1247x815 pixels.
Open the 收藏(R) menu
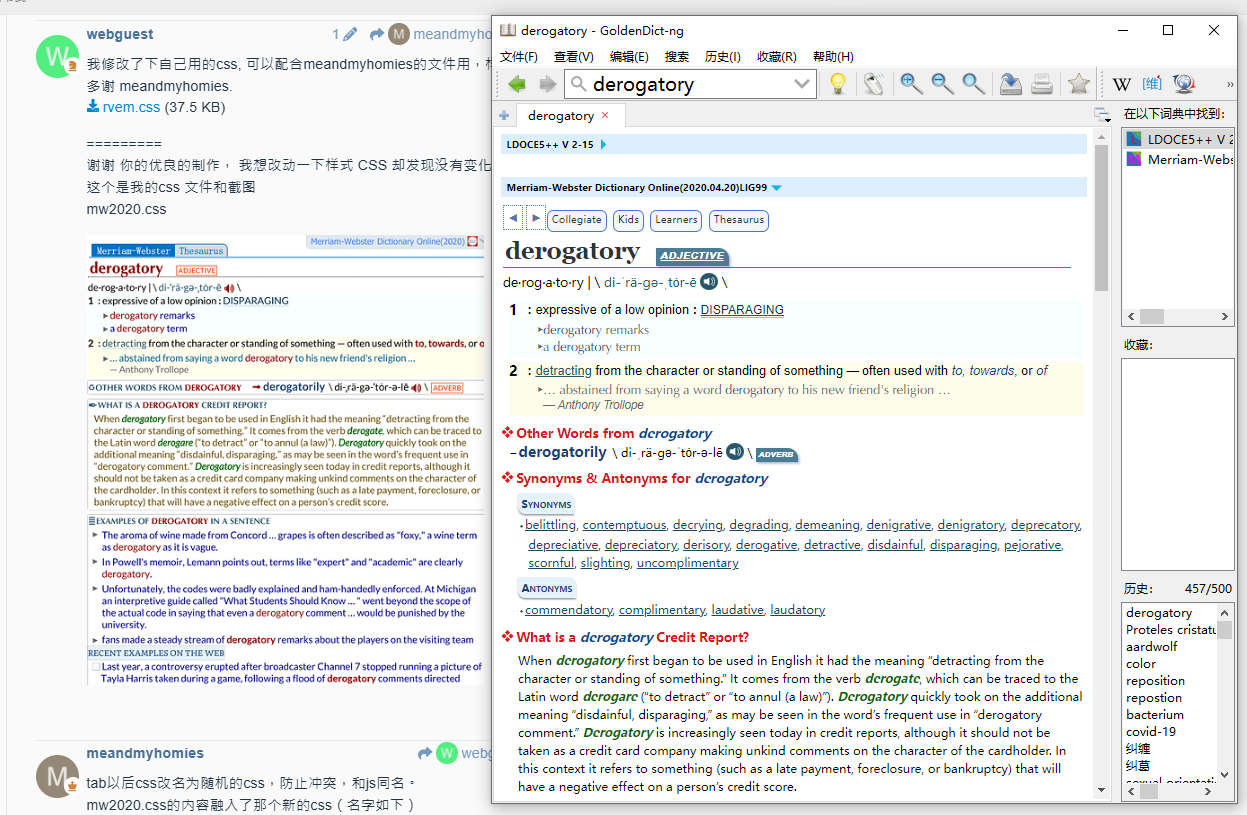click(777, 57)
